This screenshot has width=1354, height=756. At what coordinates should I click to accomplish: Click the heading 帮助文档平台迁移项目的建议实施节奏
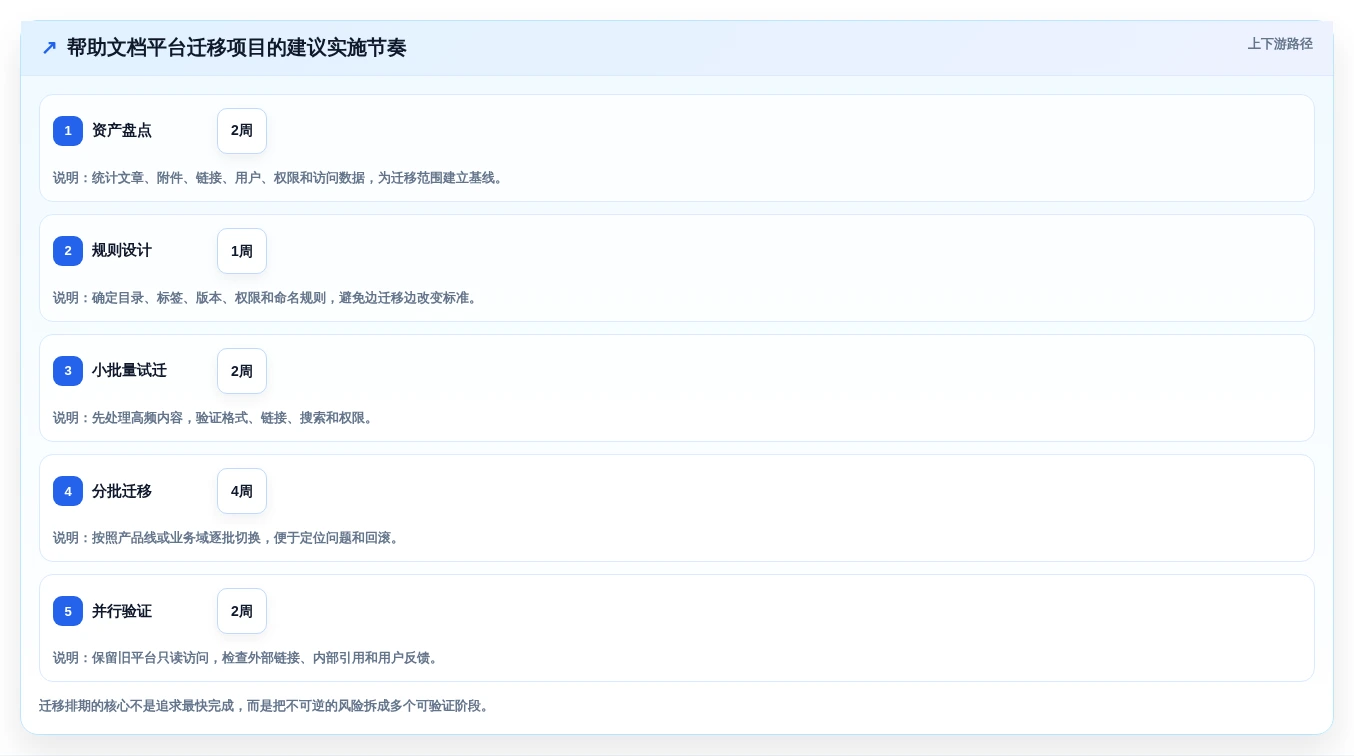tap(237, 48)
